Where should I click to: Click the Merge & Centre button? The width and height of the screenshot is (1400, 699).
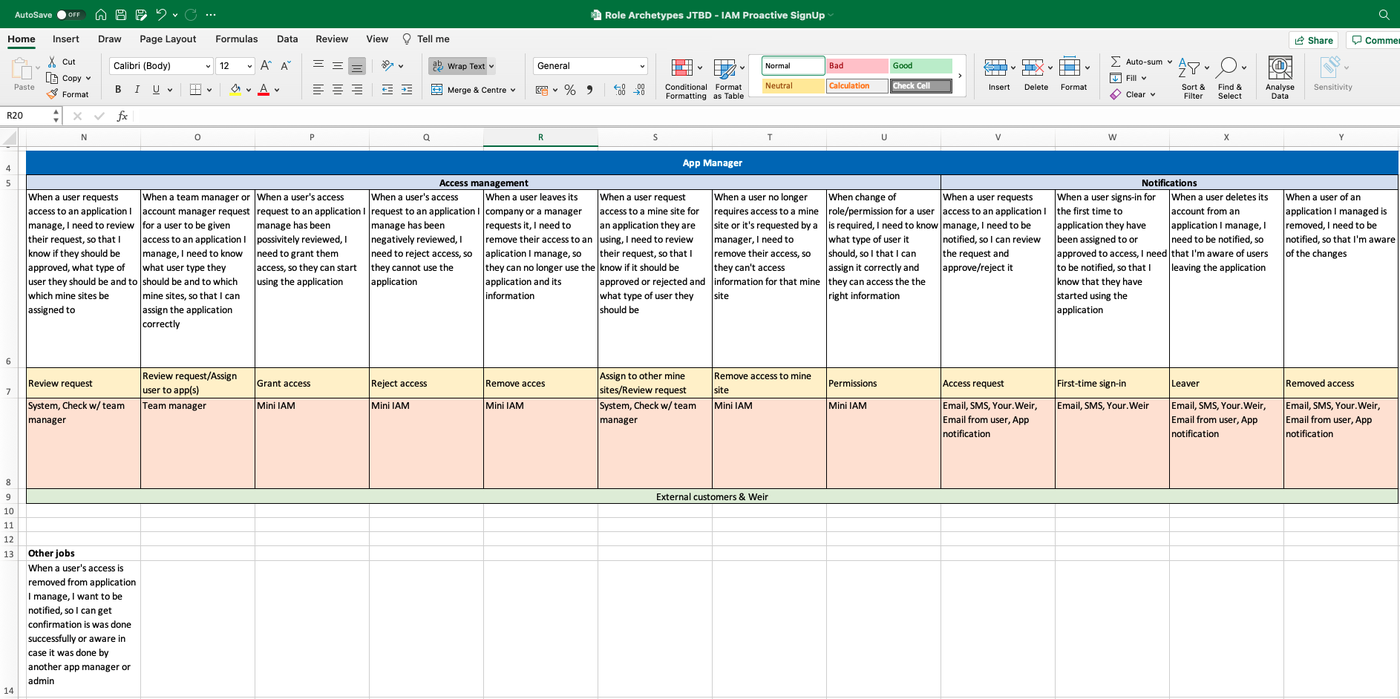click(x=473, y=90)
